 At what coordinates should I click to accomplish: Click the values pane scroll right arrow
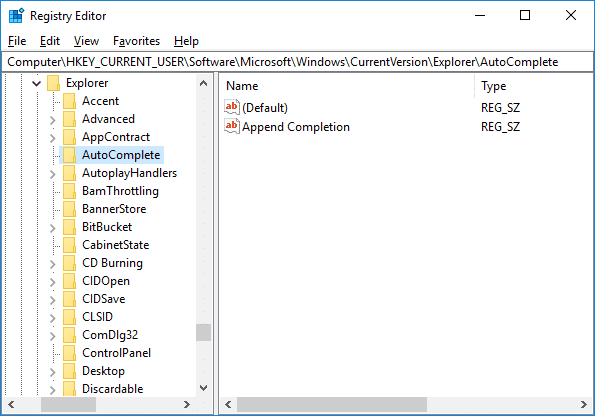click(x=584, y=405)
